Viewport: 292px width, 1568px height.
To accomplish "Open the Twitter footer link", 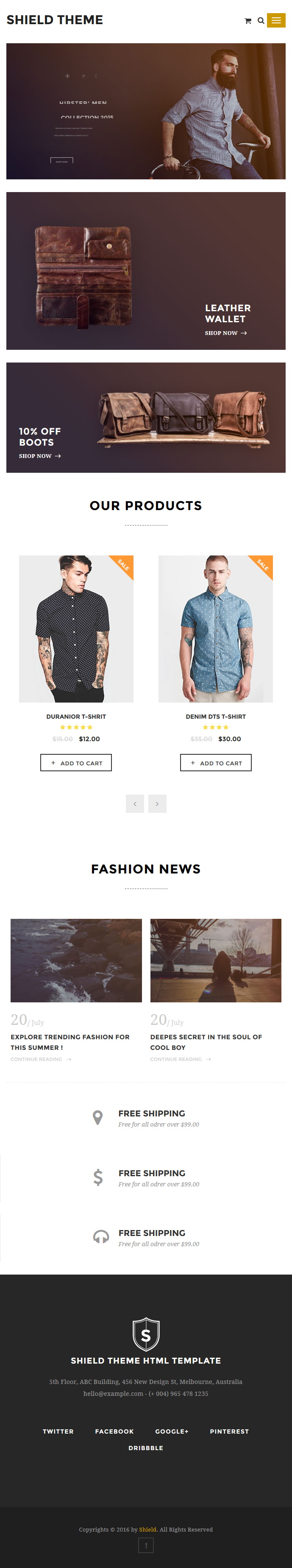I will click(x=58, y=1431).
